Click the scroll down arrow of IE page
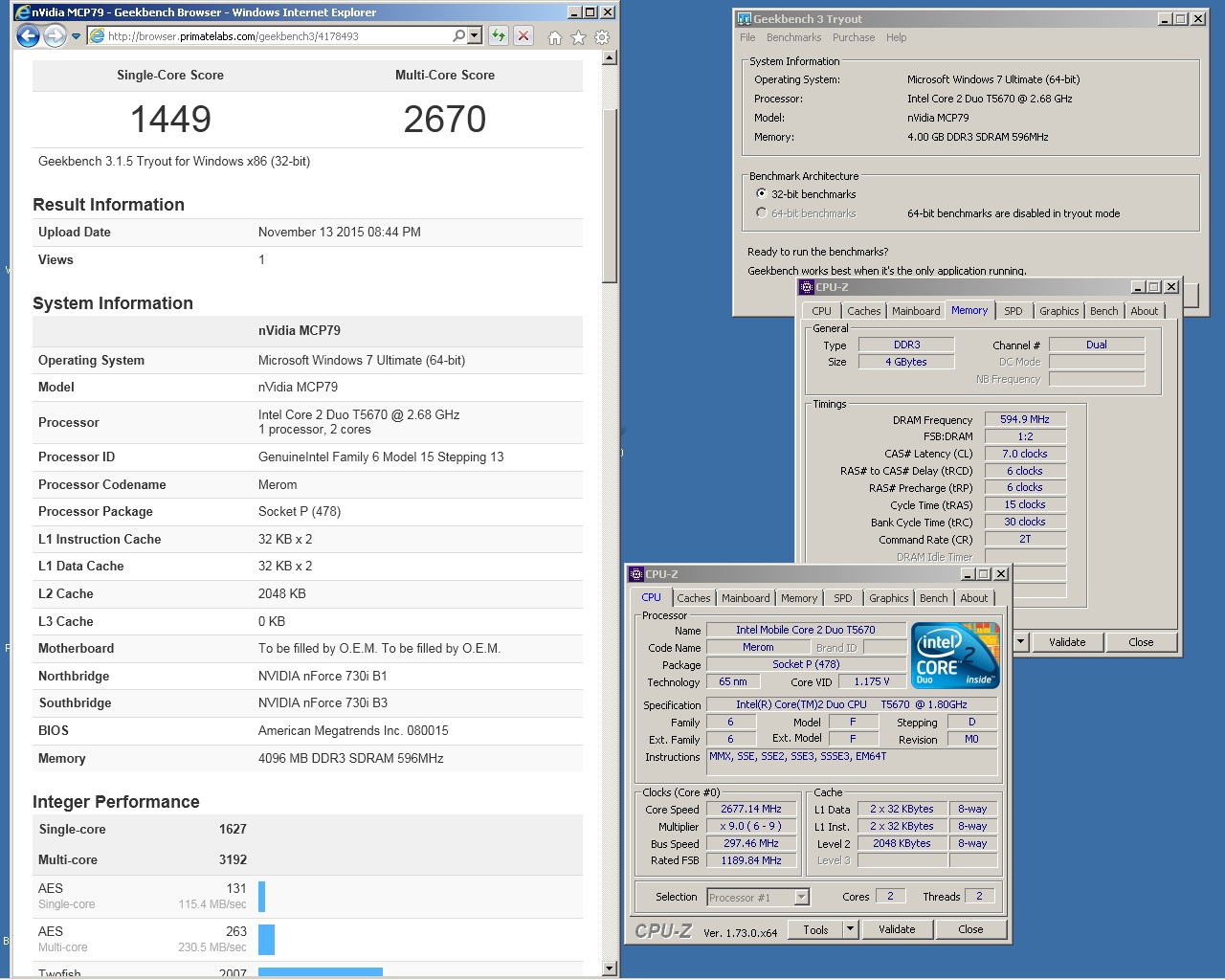Image resolution: width=1225 pixels, height=980 pixels. 610,969
